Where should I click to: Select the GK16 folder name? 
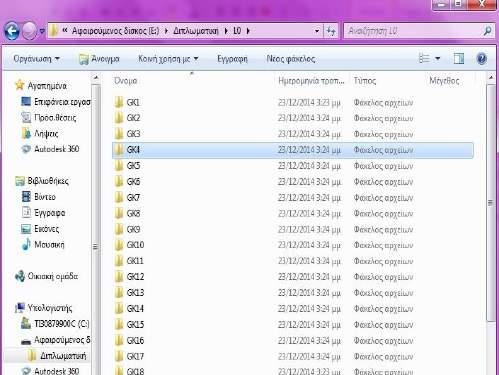coord(135,341)
